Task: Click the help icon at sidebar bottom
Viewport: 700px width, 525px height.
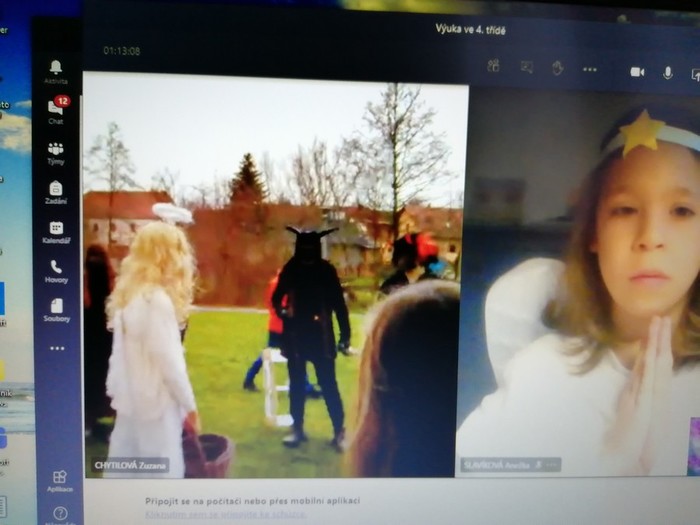Action: [60, 513]
